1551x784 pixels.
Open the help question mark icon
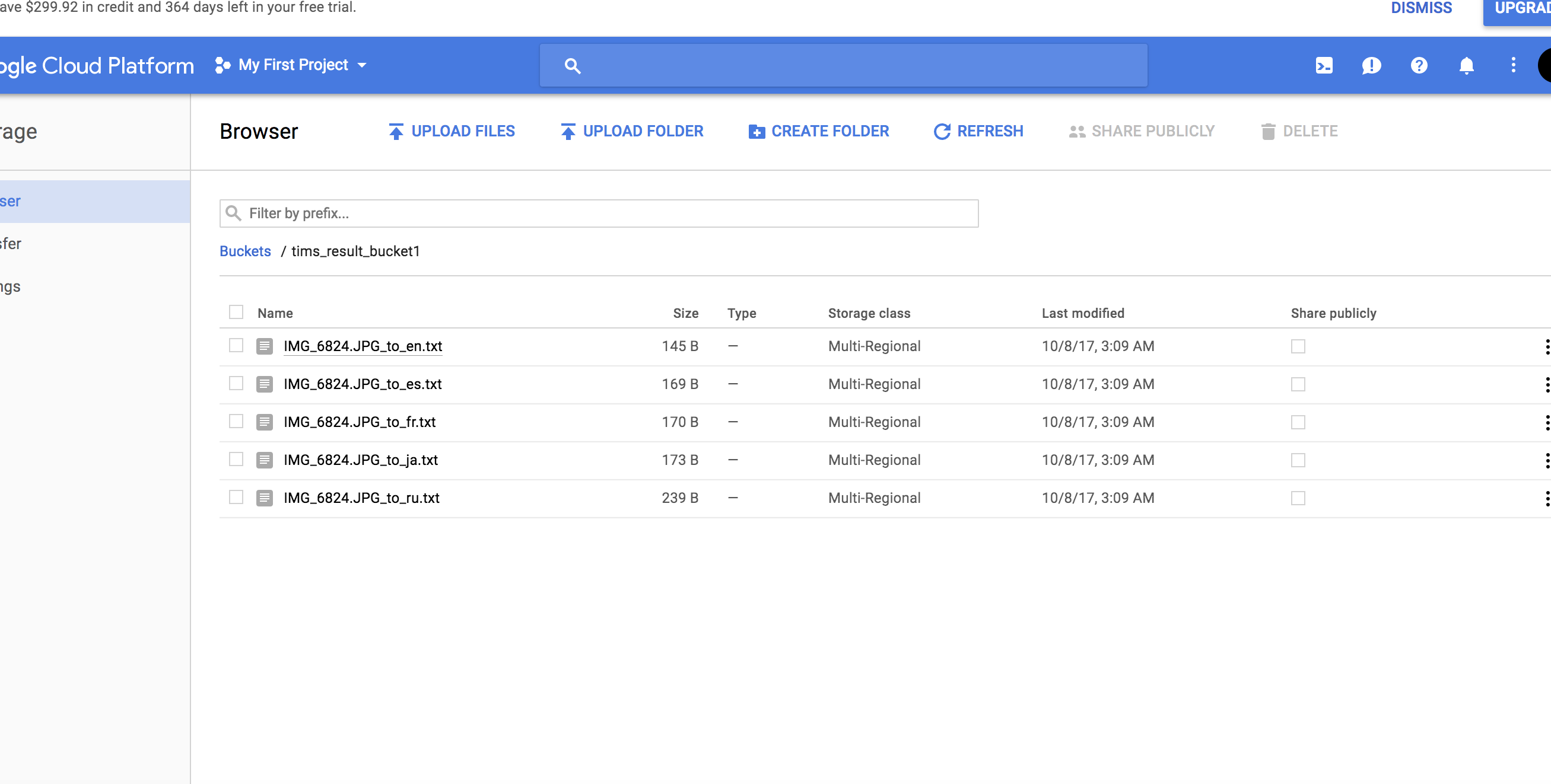click(x=1419, y=65)
